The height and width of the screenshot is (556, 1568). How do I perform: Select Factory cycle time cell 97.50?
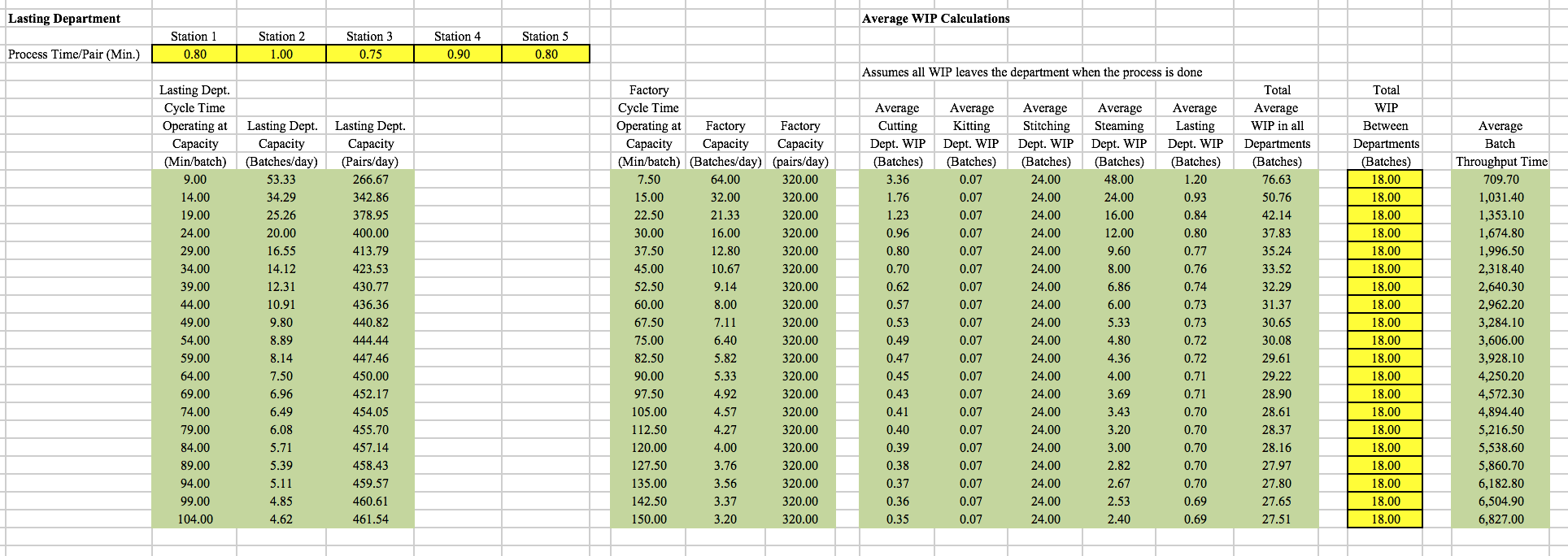[x=649, y=393]
